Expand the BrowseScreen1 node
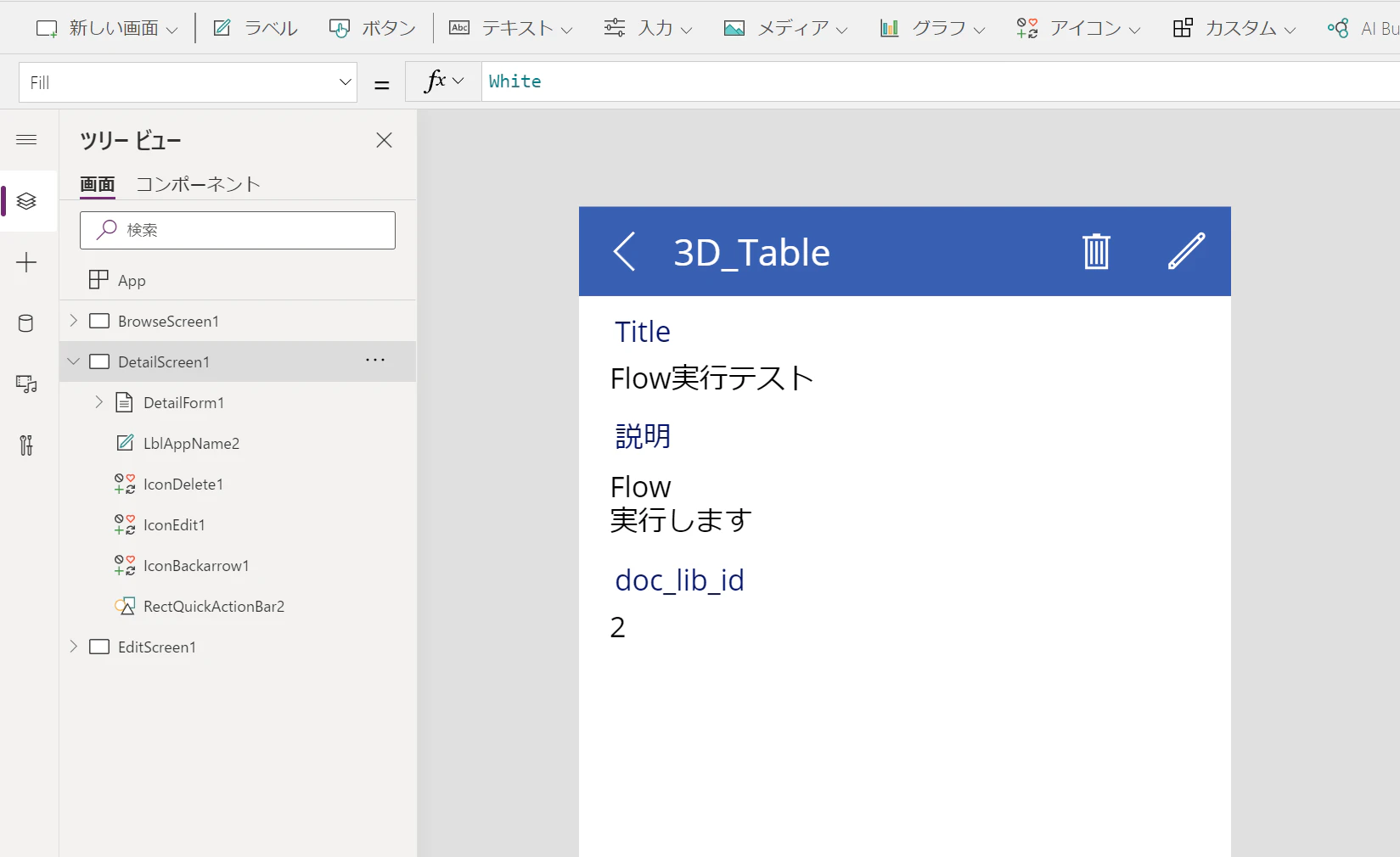Screen dimensions: 1400x857 73,321
